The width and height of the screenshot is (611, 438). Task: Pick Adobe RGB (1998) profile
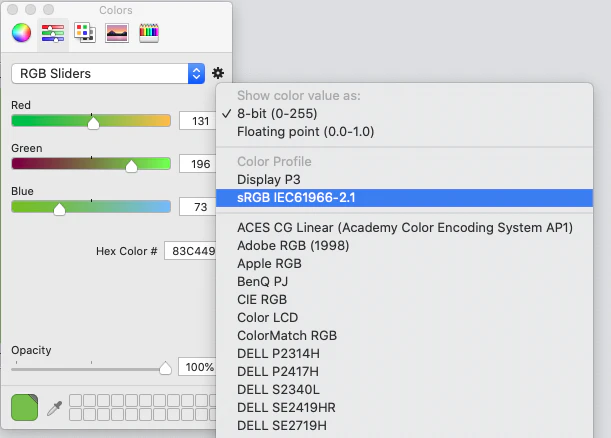(x=404, y=245)
